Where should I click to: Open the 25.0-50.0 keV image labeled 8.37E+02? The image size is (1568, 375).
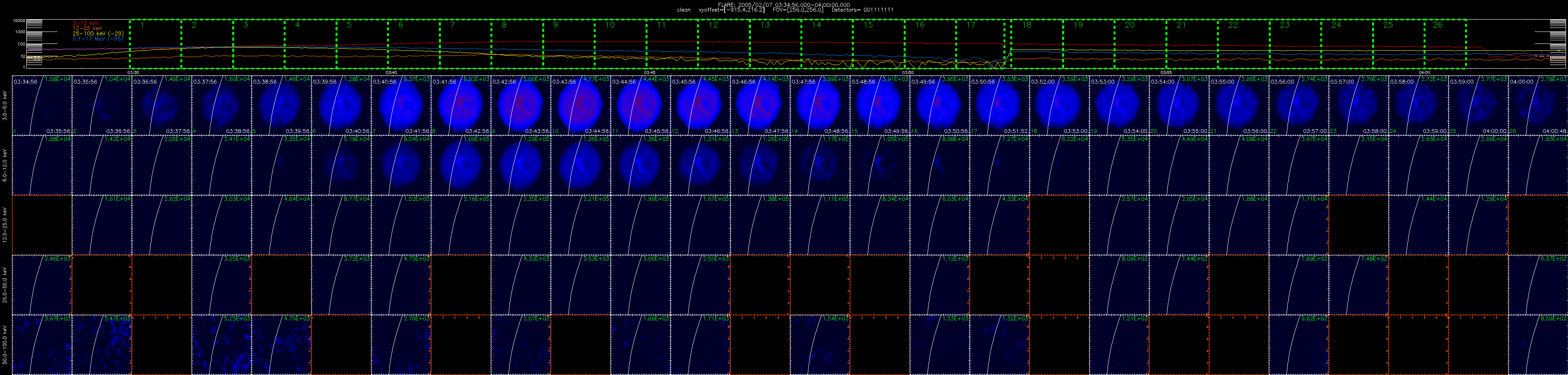[x=1538, y=284]
